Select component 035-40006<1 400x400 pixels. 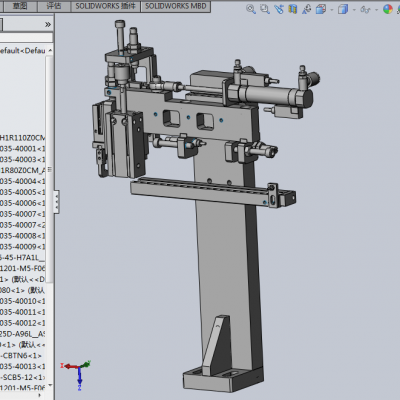(x=23, y=203)
